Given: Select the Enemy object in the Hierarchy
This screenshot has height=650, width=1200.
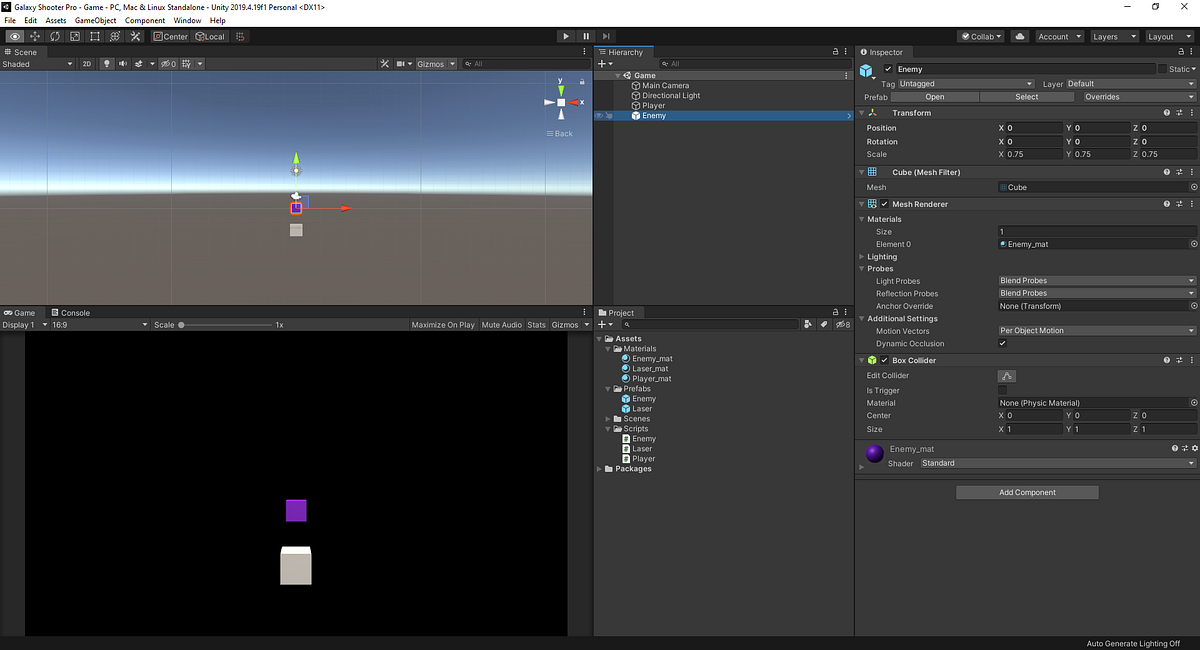Looking at the screenshot, I should [x=652, y=115].
